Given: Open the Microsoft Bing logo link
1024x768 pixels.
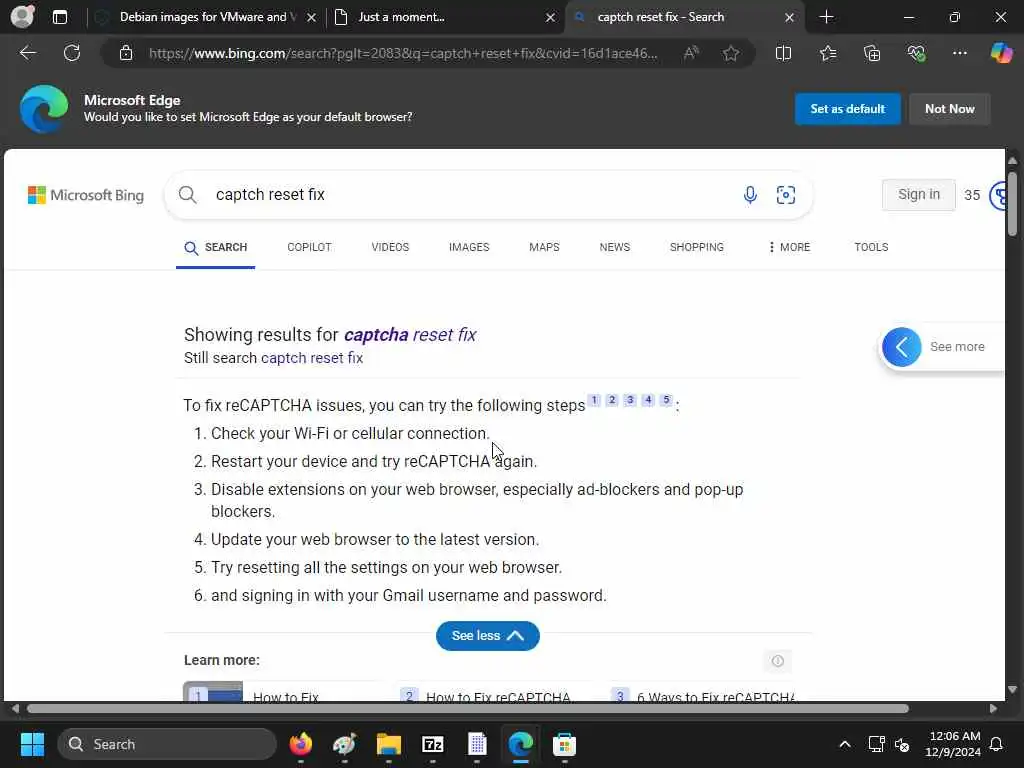Looking at the screenshot, I should tap(86, 195).
